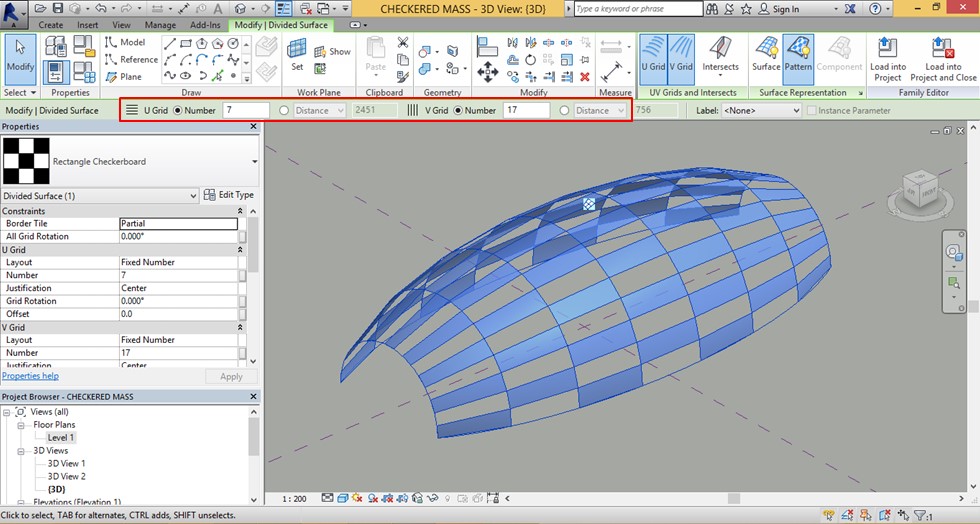Screen dimensions: 980x524
Task: Select the Inscribed Polygon draw tool
Action: coord(201,43)
